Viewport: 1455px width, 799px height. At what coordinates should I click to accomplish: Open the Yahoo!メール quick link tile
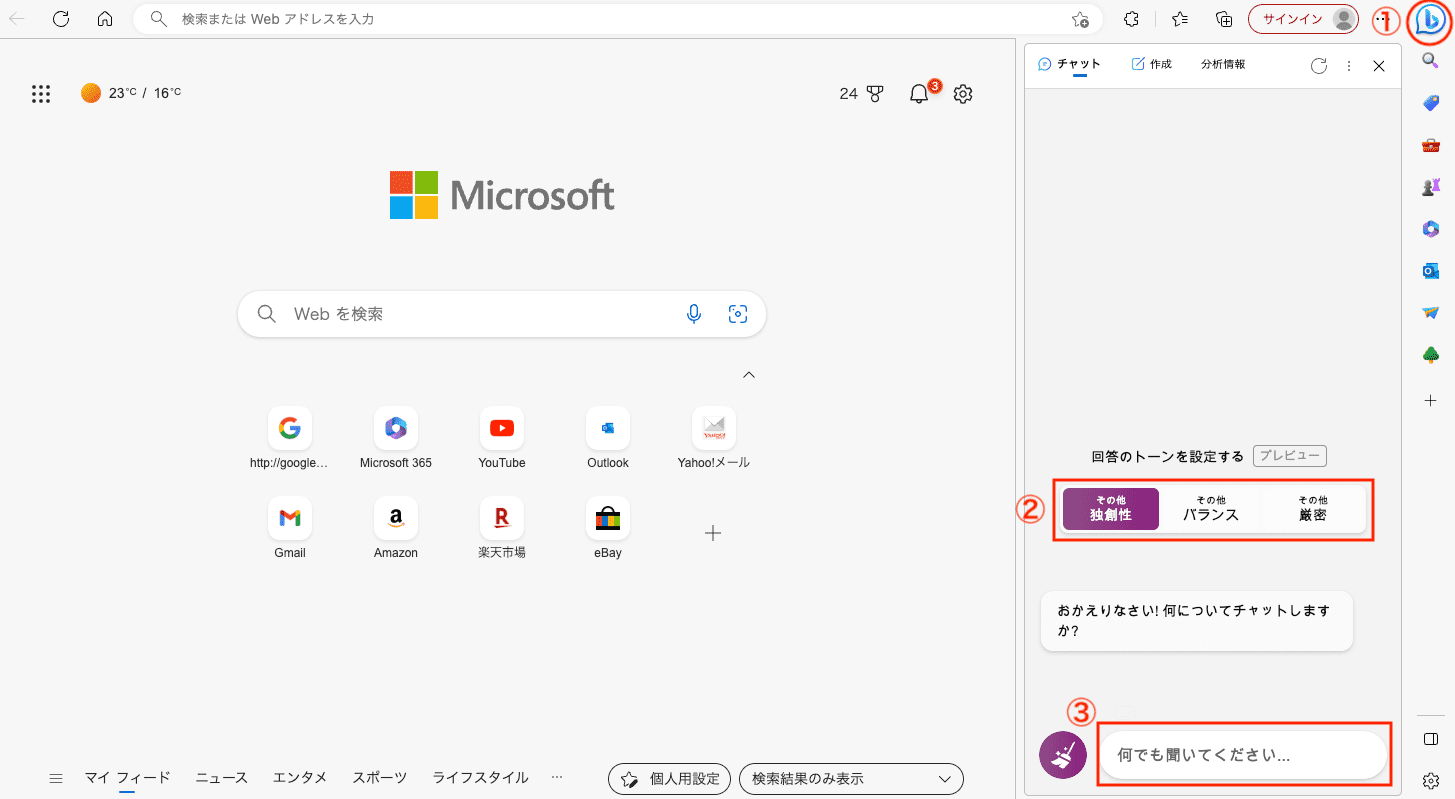714,438
